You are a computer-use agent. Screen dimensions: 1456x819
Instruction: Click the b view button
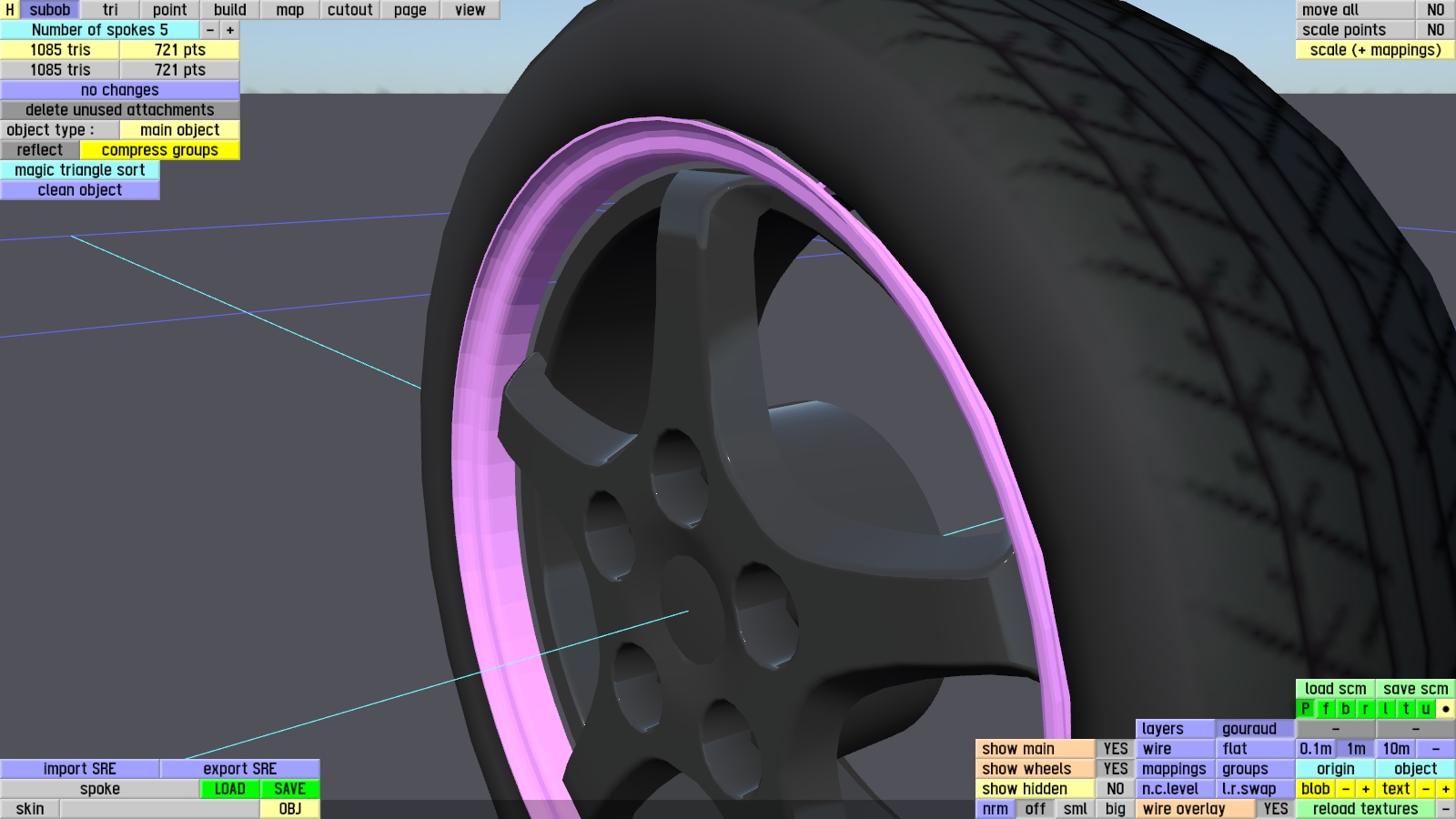click(1346, 709)
